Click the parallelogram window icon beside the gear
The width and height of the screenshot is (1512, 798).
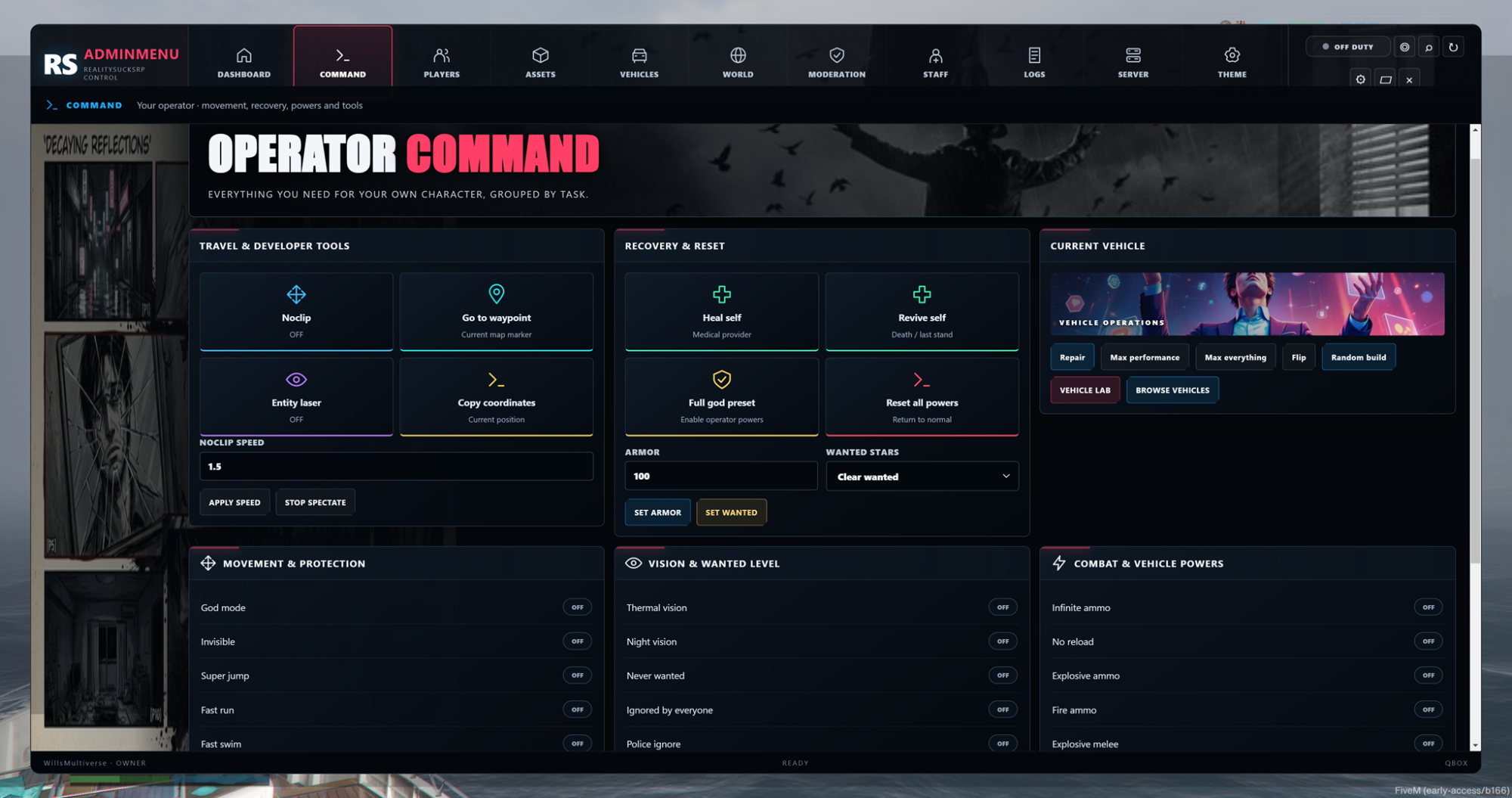pos(1385,79)
